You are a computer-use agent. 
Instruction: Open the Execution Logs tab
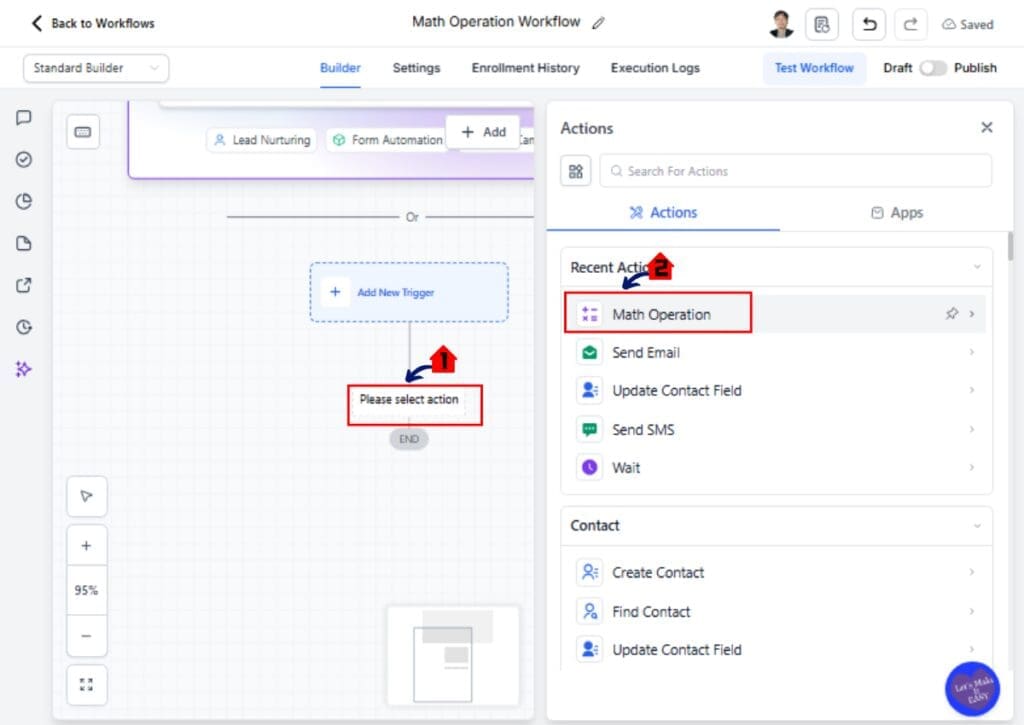click(x=654, y=68)
